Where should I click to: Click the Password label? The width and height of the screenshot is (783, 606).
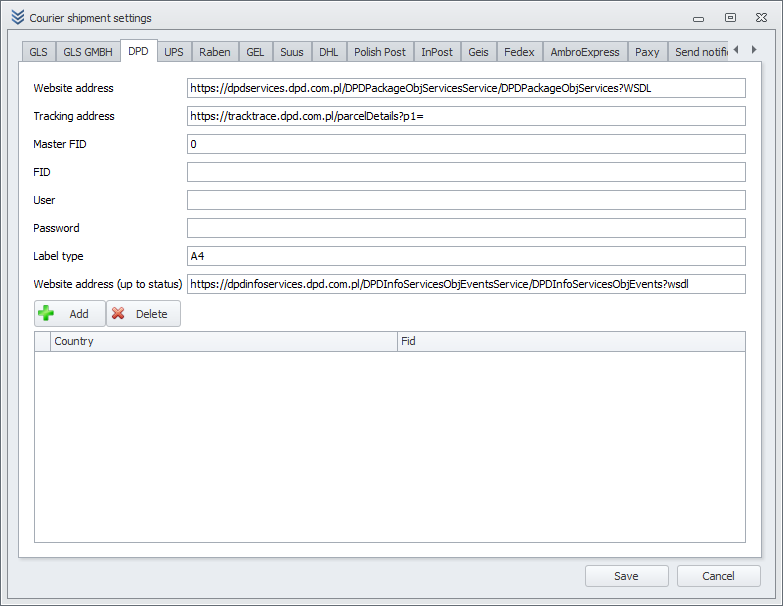56,228
